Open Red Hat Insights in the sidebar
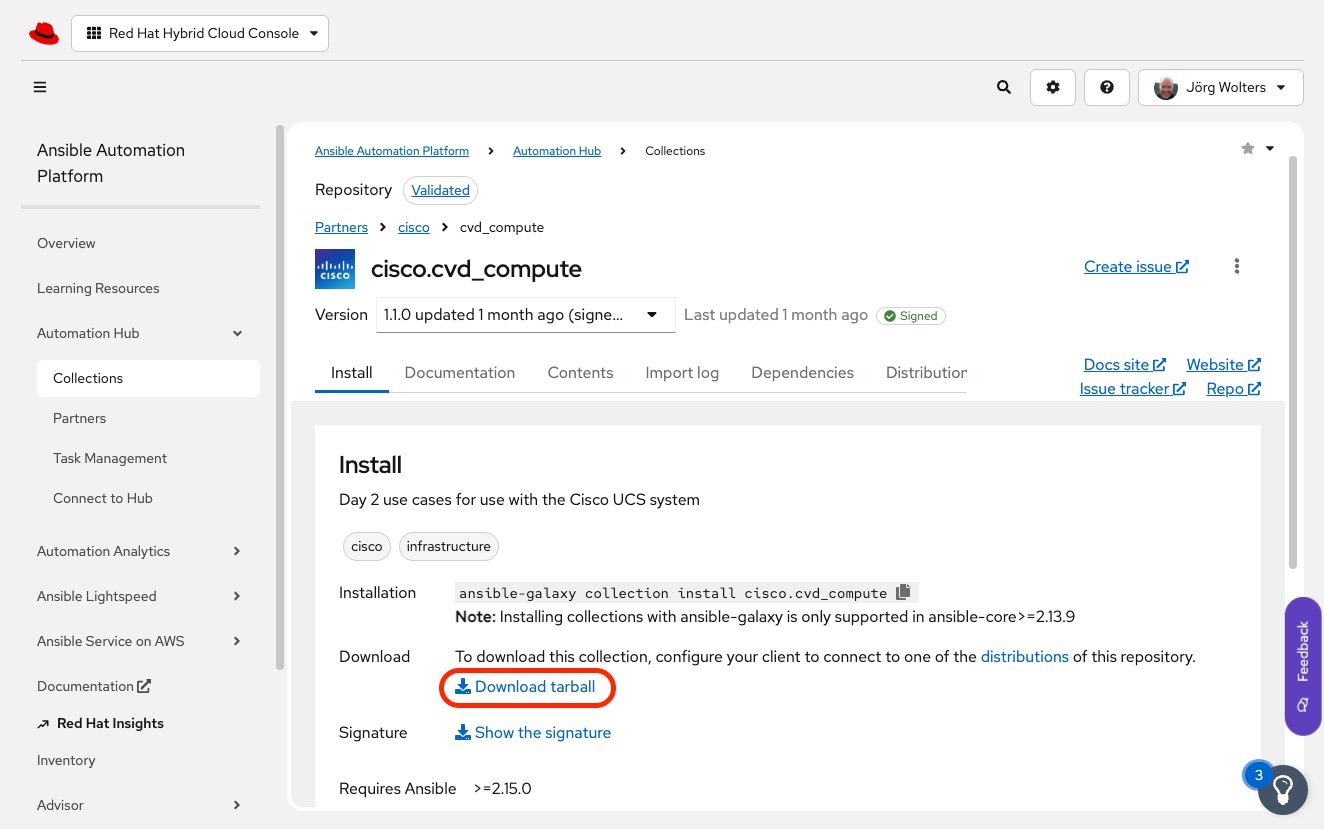1324x829 pixels. pos(110,723)
